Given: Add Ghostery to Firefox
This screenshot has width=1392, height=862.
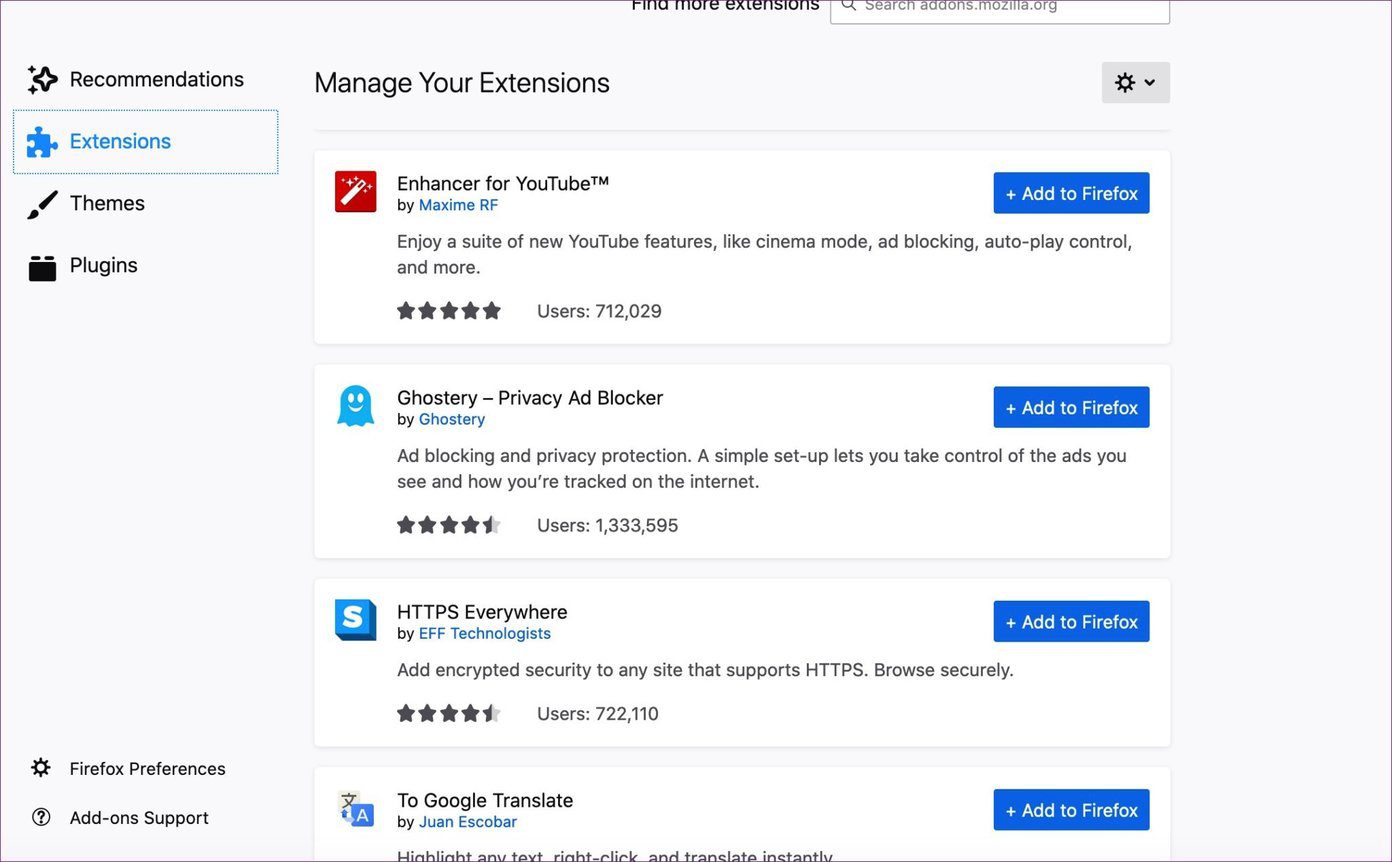Looking at the screenshot, I should pos(1071,407).
